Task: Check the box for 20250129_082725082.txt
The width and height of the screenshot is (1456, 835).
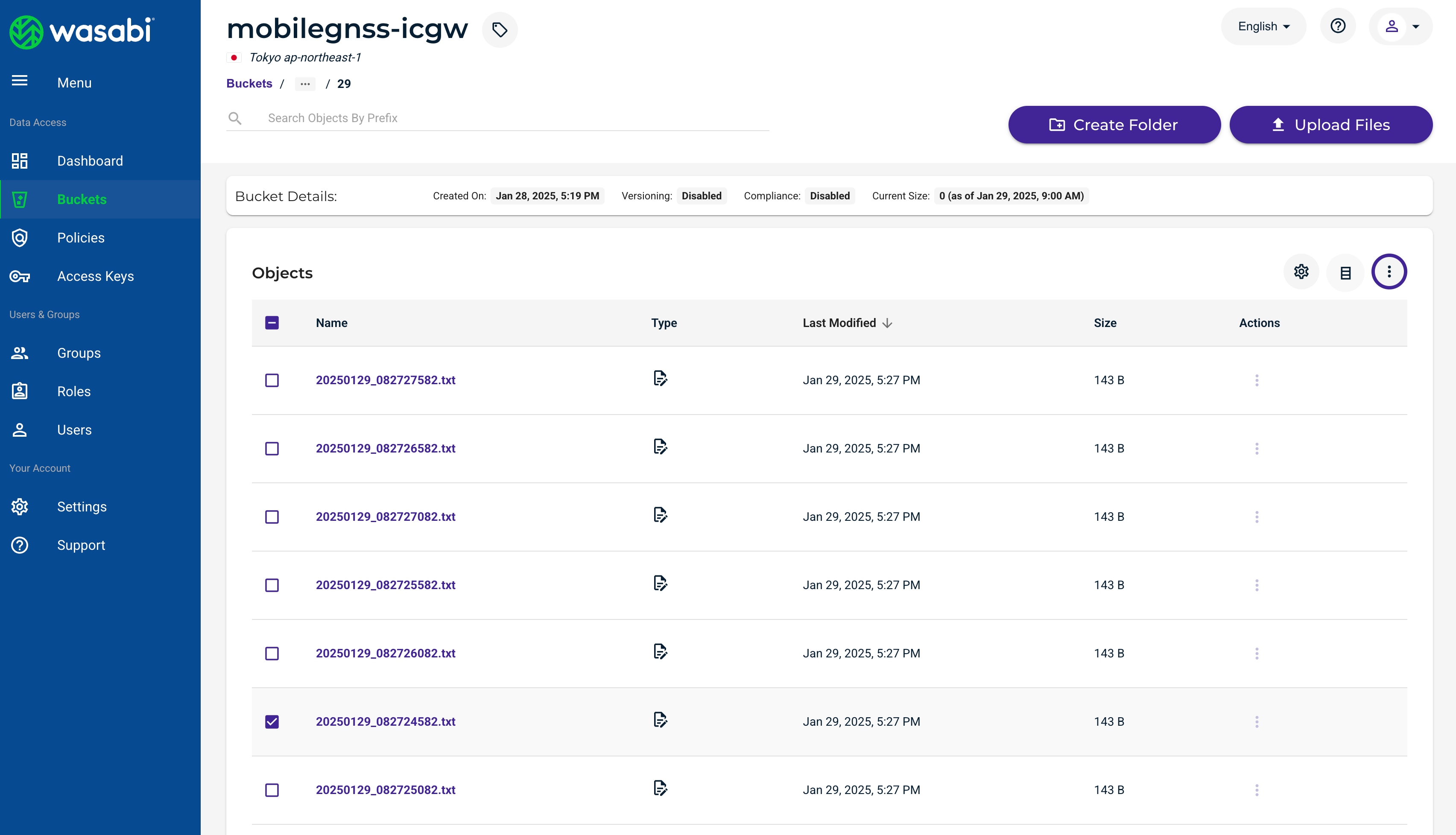Action: click(x=272, y=790)
